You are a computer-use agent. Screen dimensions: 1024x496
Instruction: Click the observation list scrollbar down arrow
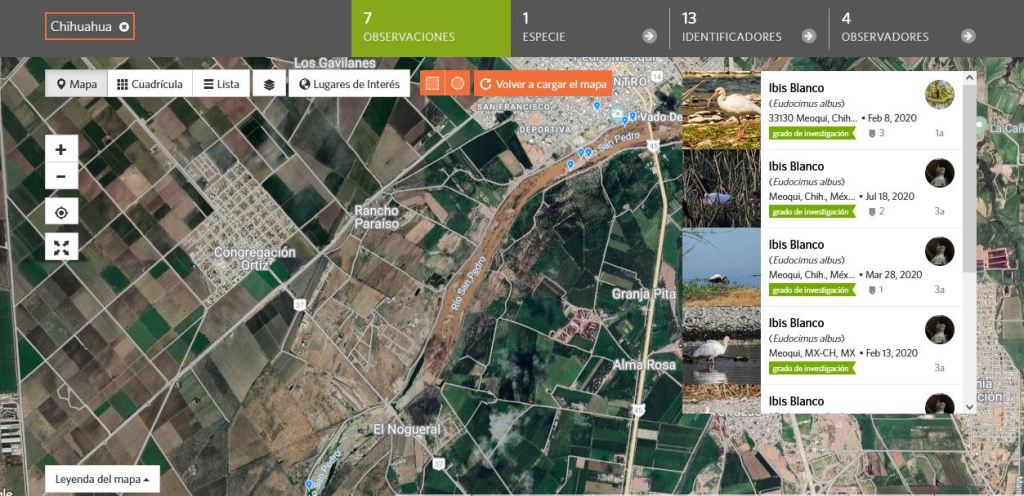coord(968,407)
